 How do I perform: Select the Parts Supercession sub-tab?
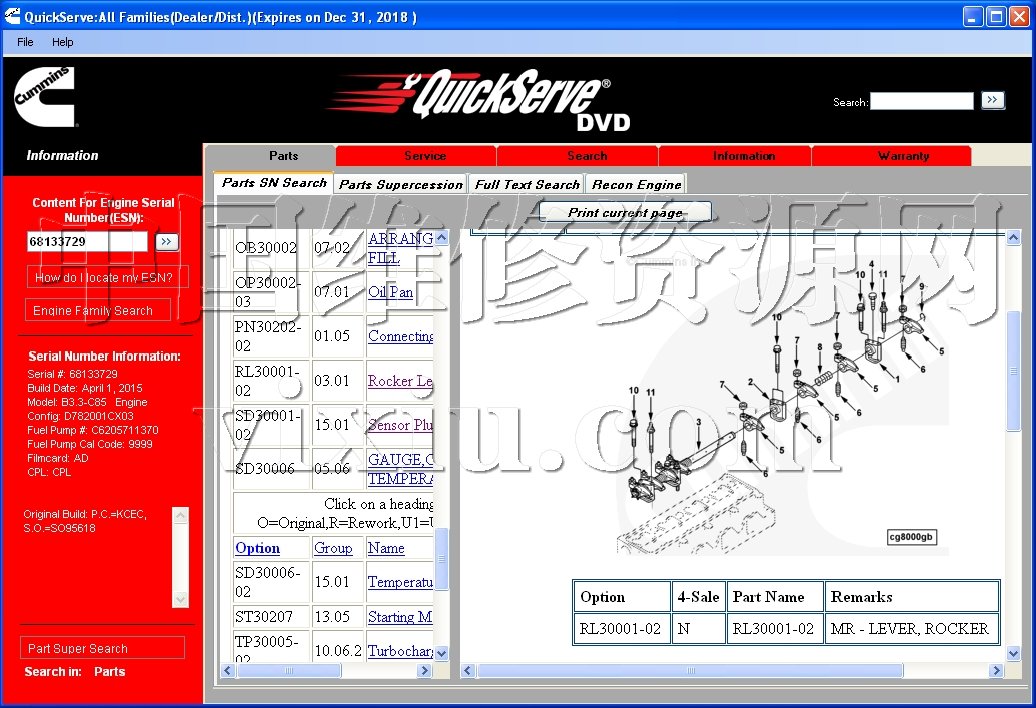[401, 184]
